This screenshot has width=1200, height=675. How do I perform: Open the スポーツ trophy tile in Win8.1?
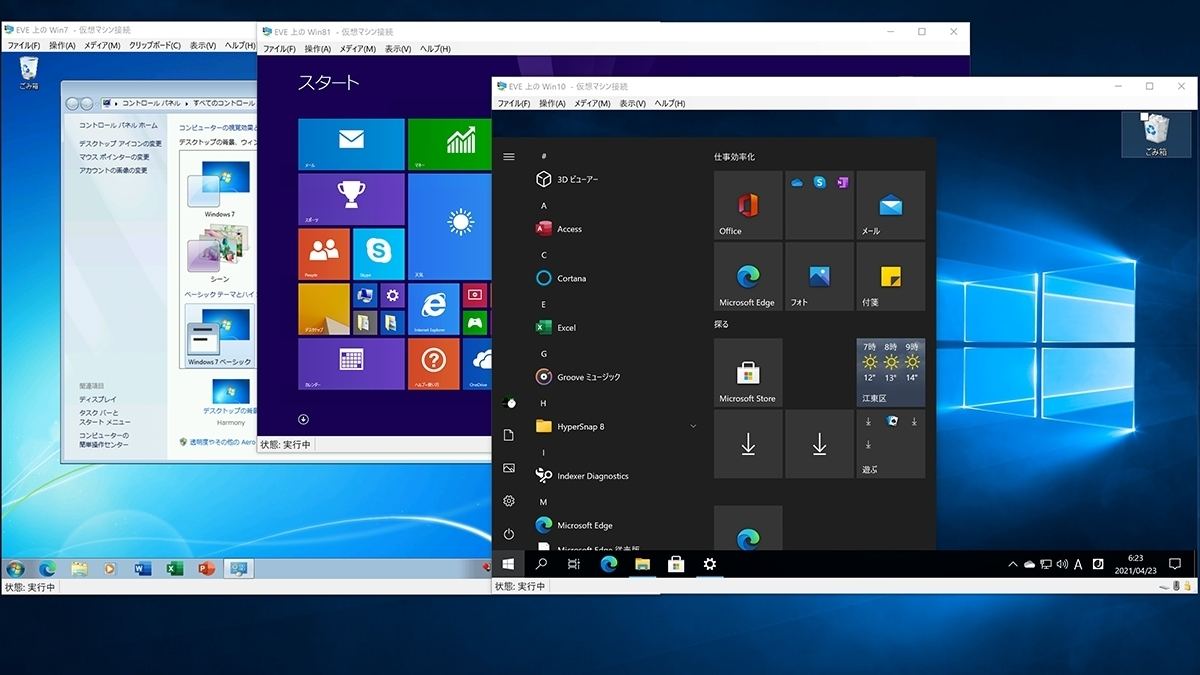(351, 199)
